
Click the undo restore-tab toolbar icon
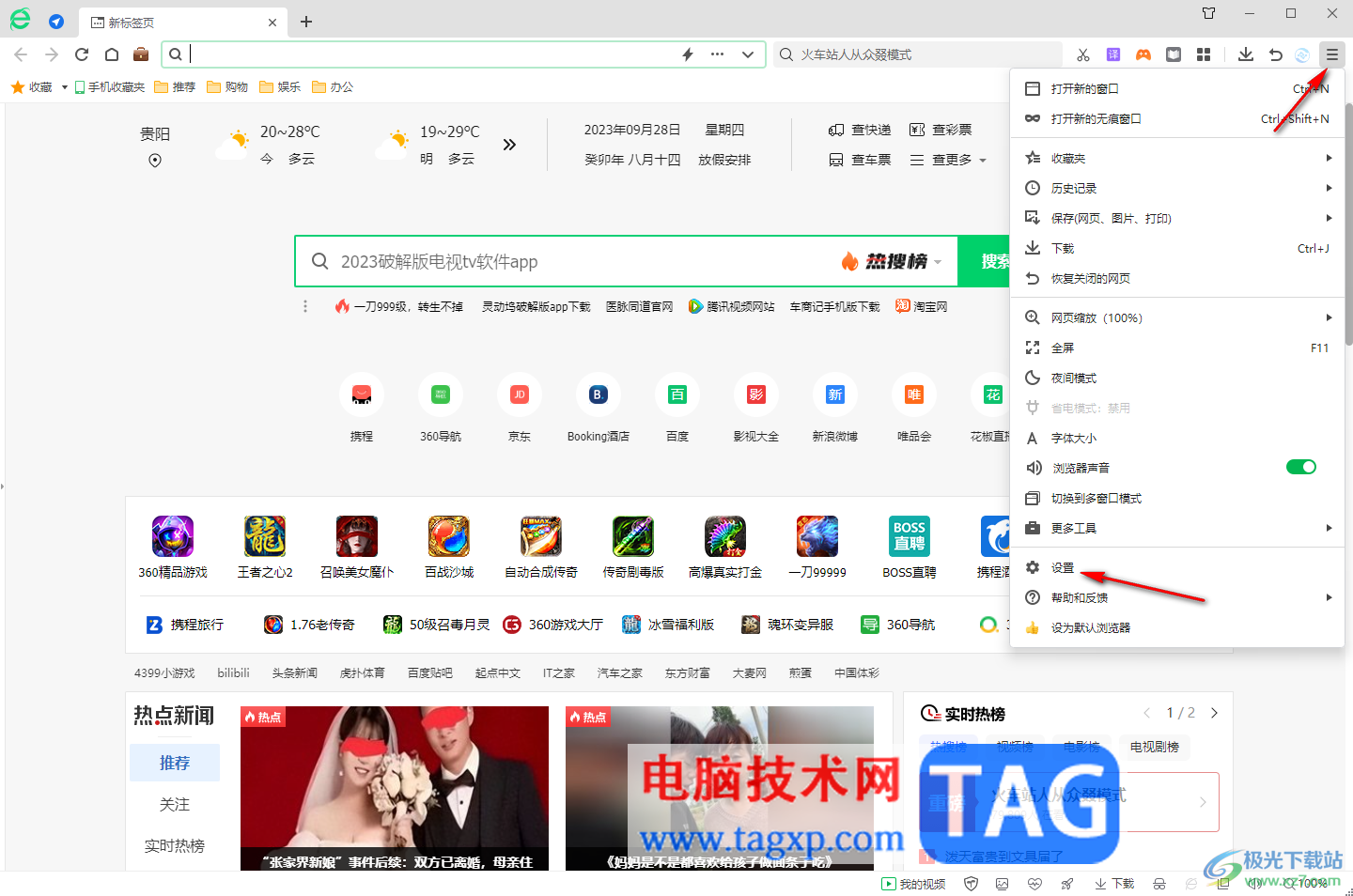coord(1276,54)
